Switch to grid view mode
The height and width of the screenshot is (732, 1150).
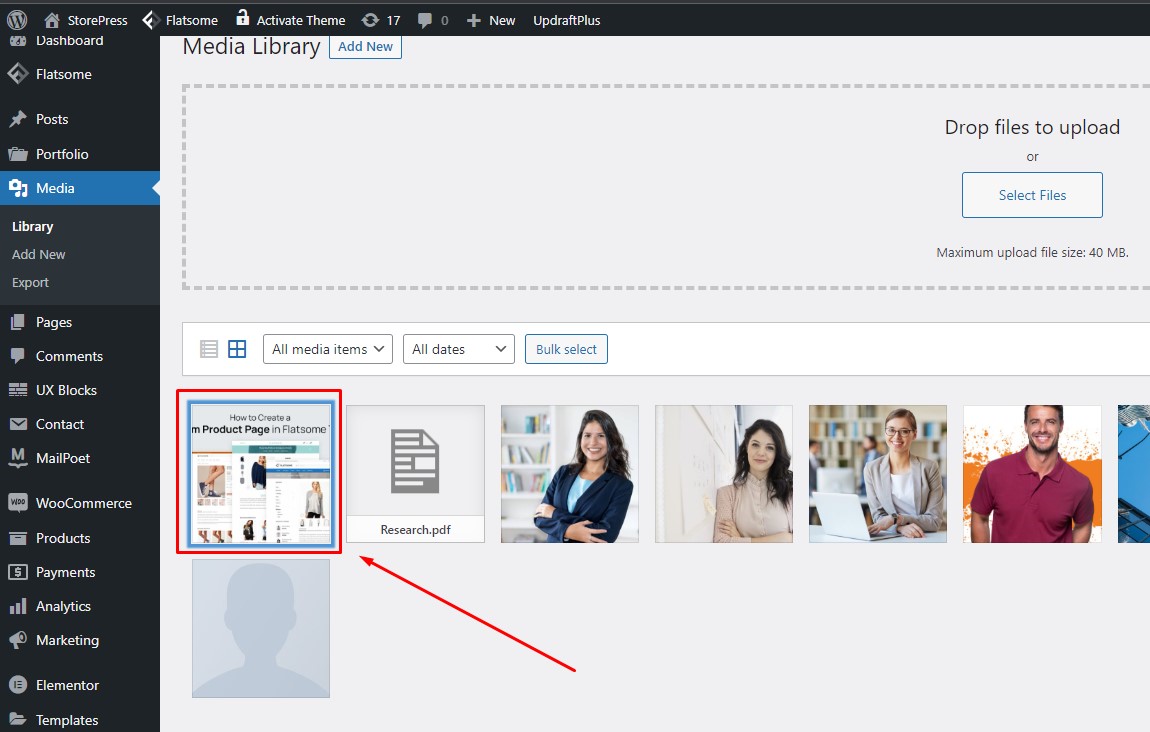click(237, 349)
